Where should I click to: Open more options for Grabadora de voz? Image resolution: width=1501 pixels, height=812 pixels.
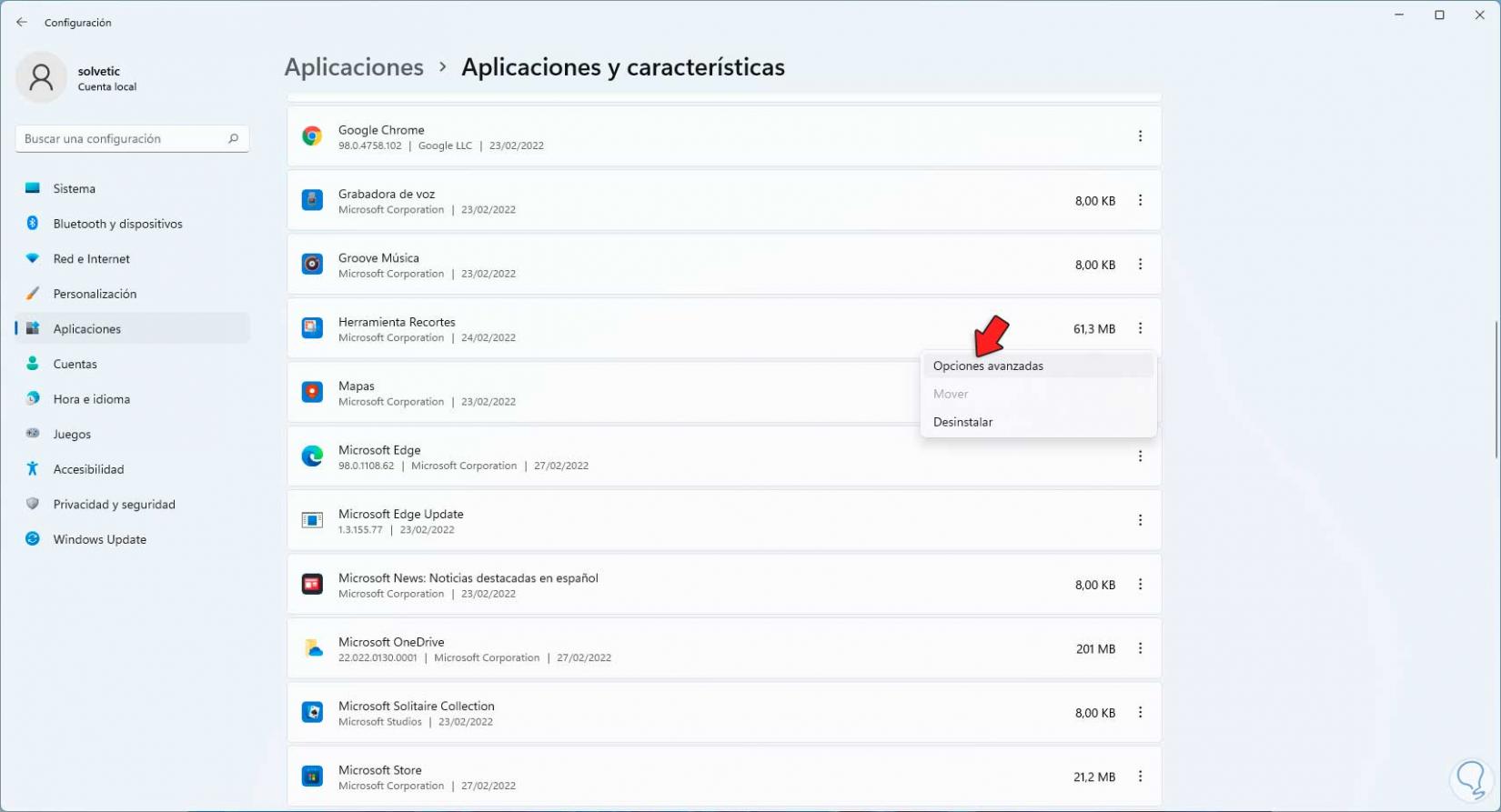click(1140, 200)
